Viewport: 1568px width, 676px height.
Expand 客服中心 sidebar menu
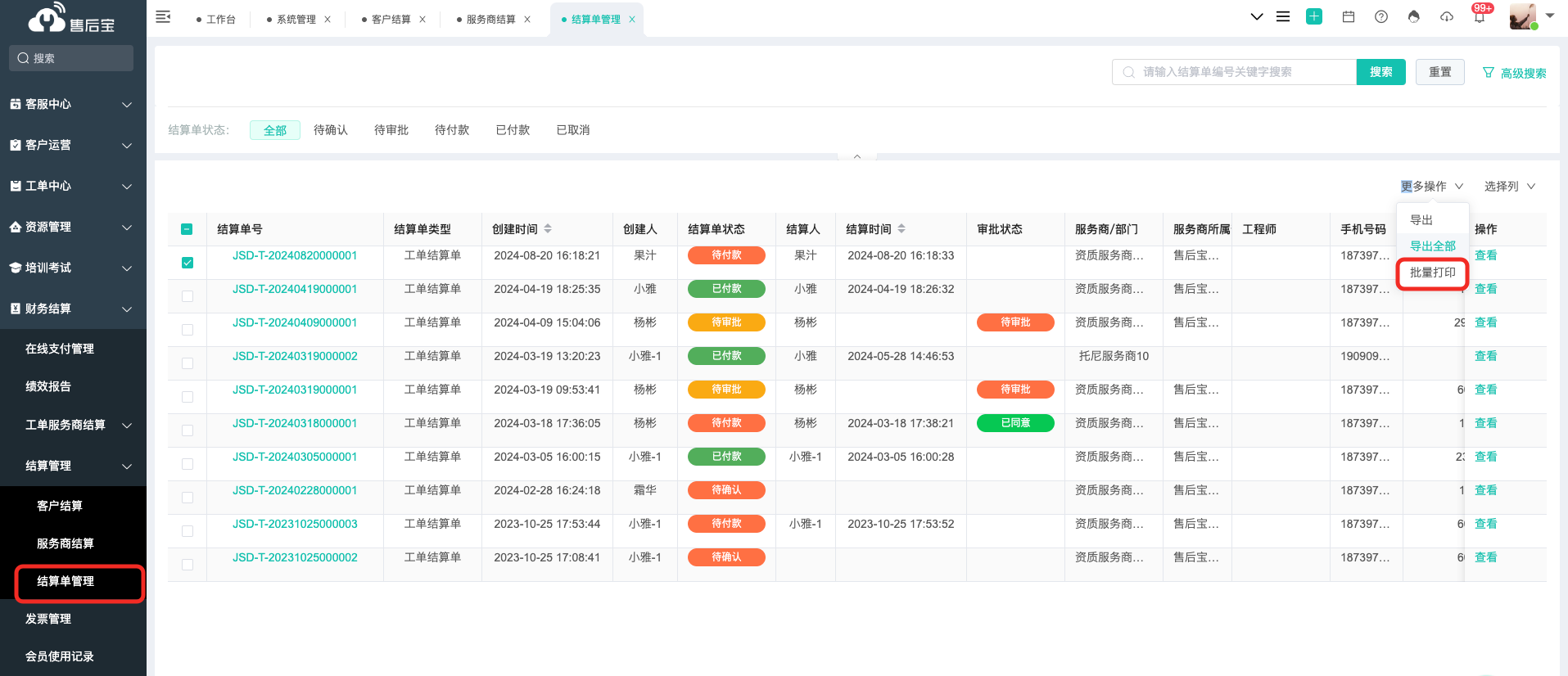pyautogui.click(x=73, y=104)
